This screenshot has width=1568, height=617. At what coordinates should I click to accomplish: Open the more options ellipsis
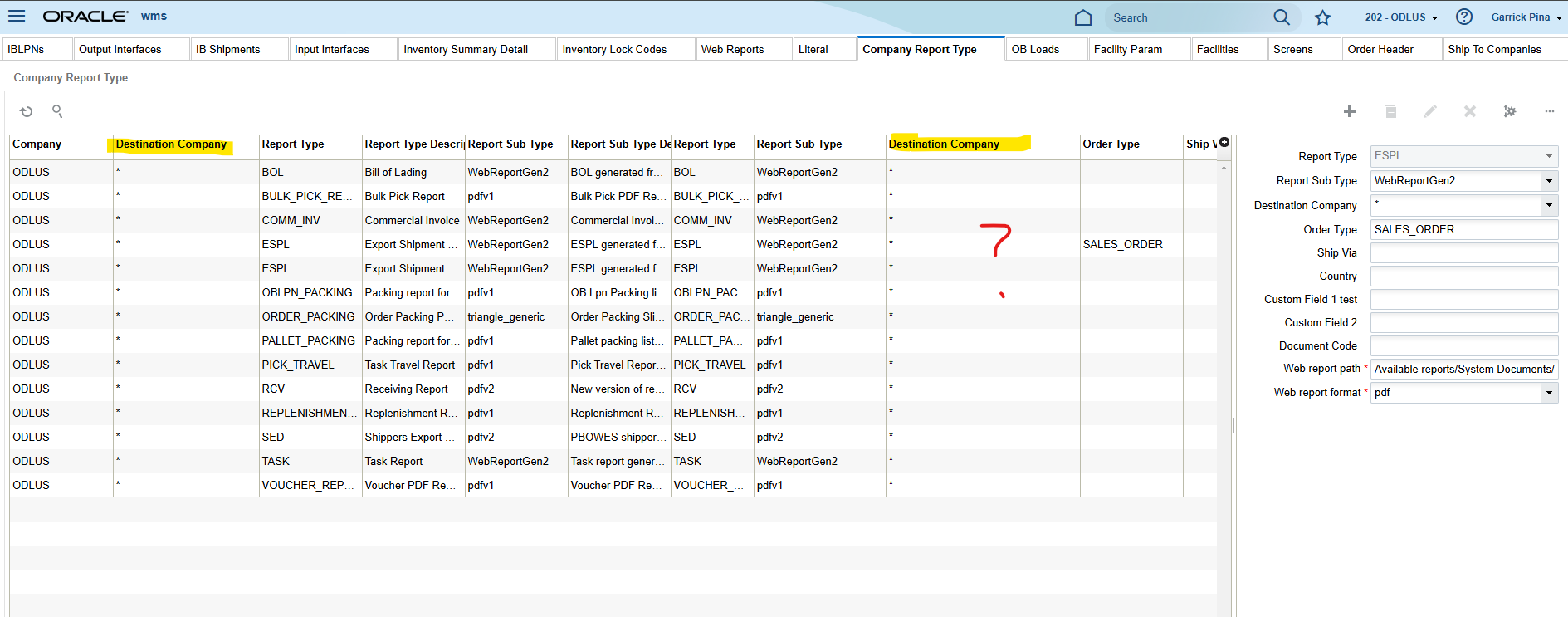tap(1550, 111)
